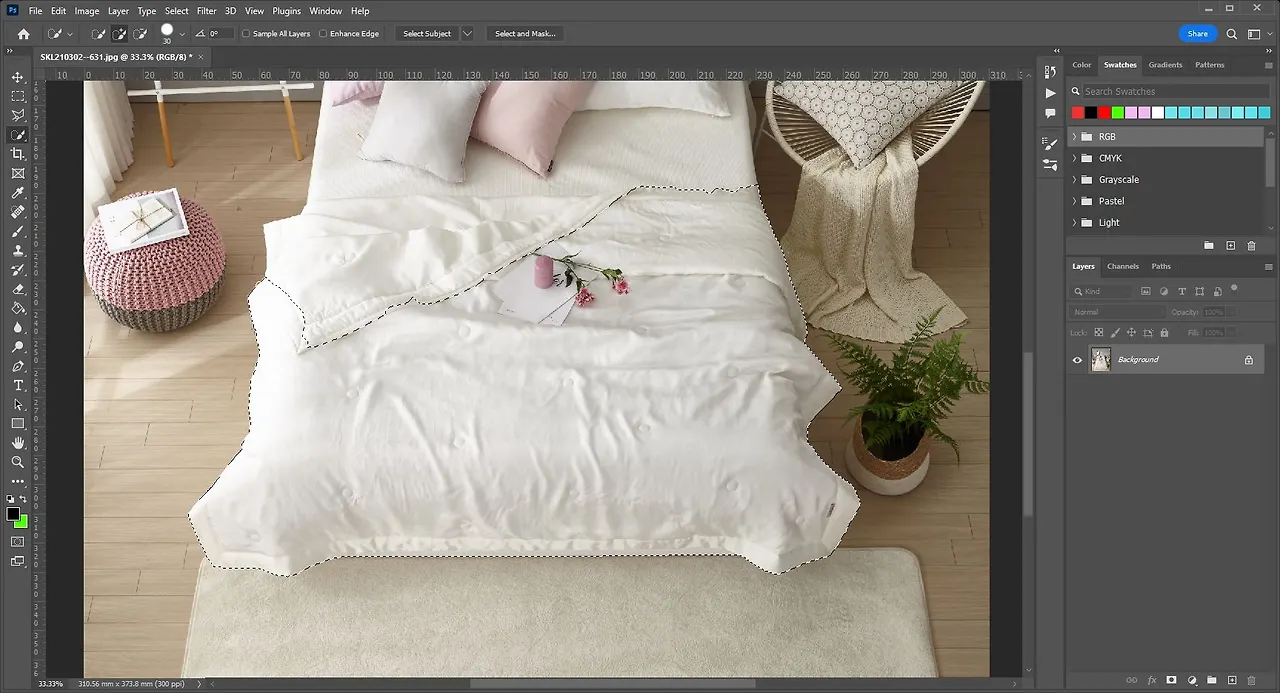Select the Blur tool
Viewport: 1280px width, 693px height.
(x=18, y=327)
